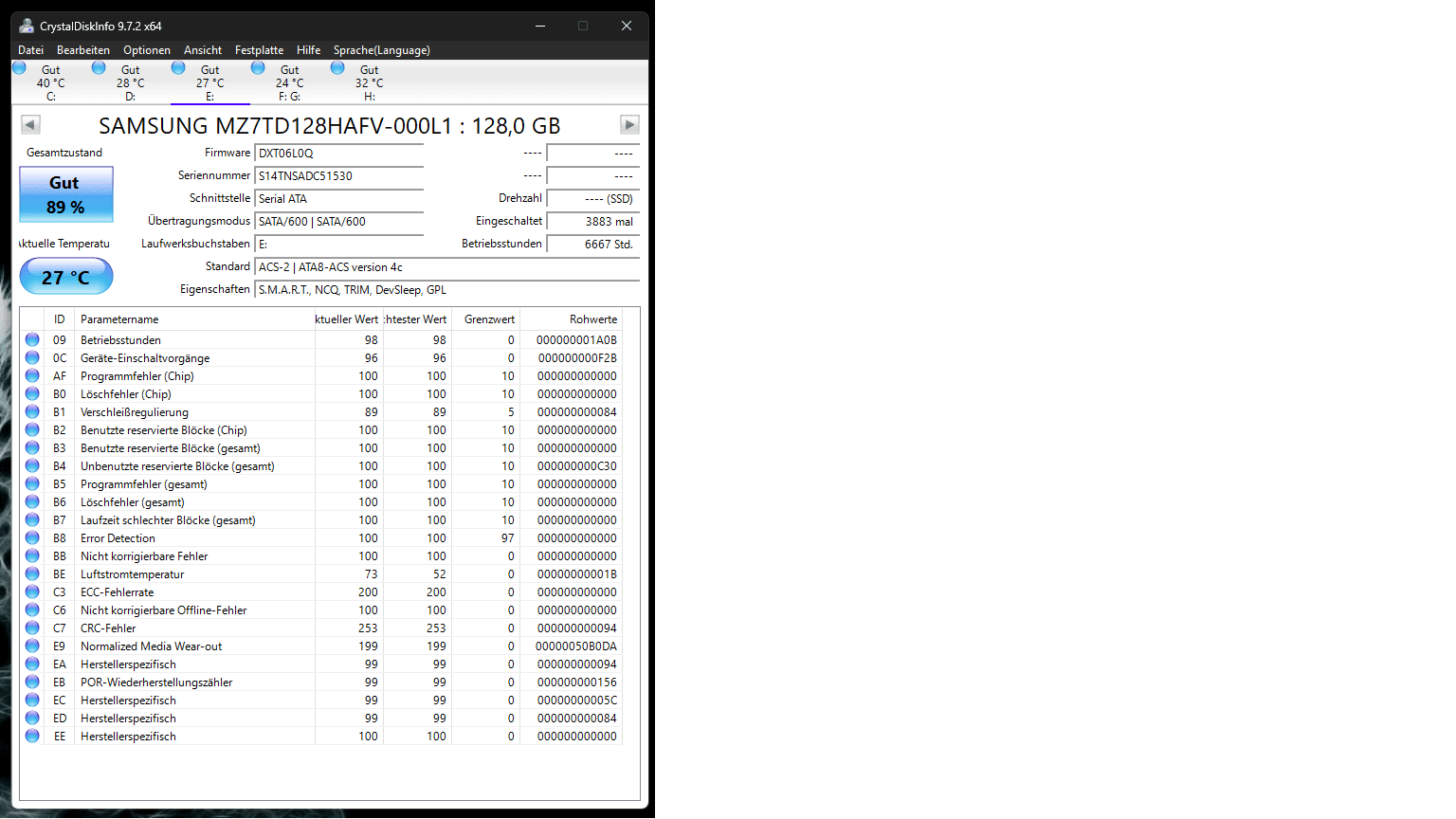This screenshot has height=819, width=1456.
Task: Click the CrystalDiskInfo app icon in title bar
Action: pos(27,26)
